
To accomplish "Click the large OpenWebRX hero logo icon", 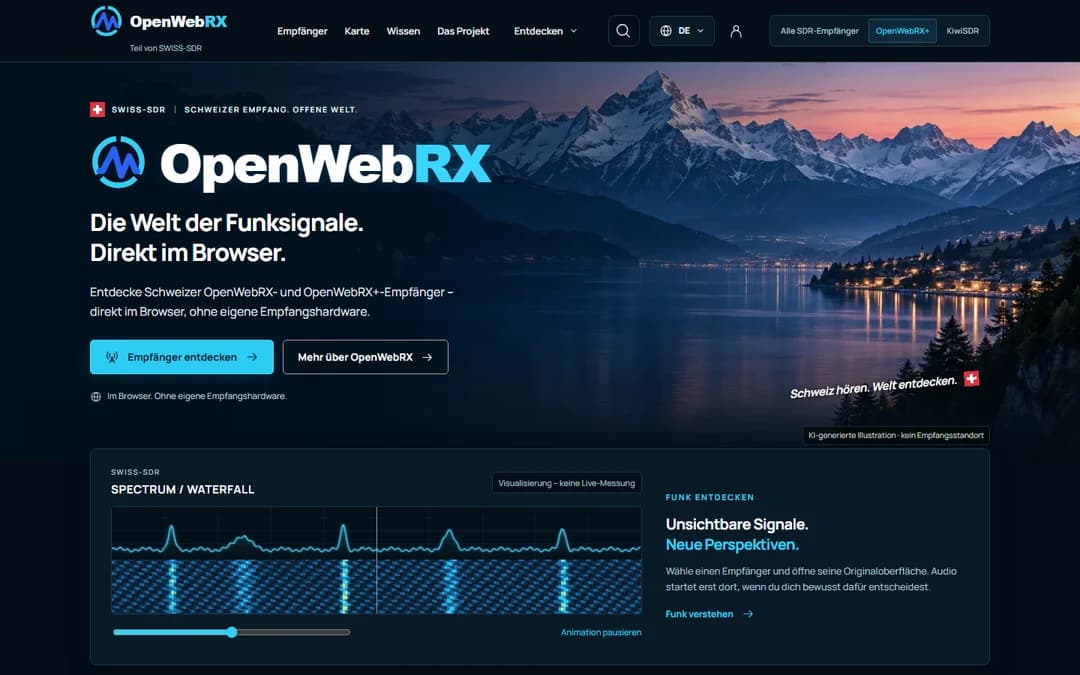I will click(x=118, y=163).
